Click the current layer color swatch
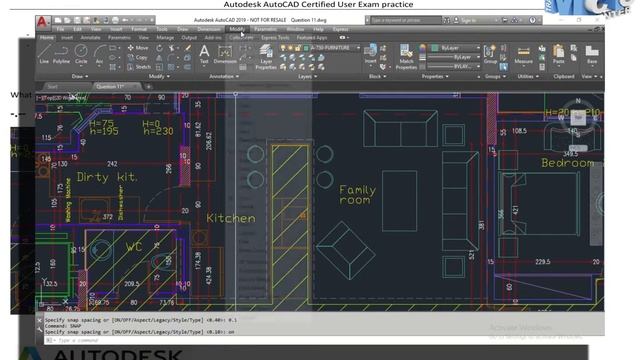The image size is (640, 360). 306,48
